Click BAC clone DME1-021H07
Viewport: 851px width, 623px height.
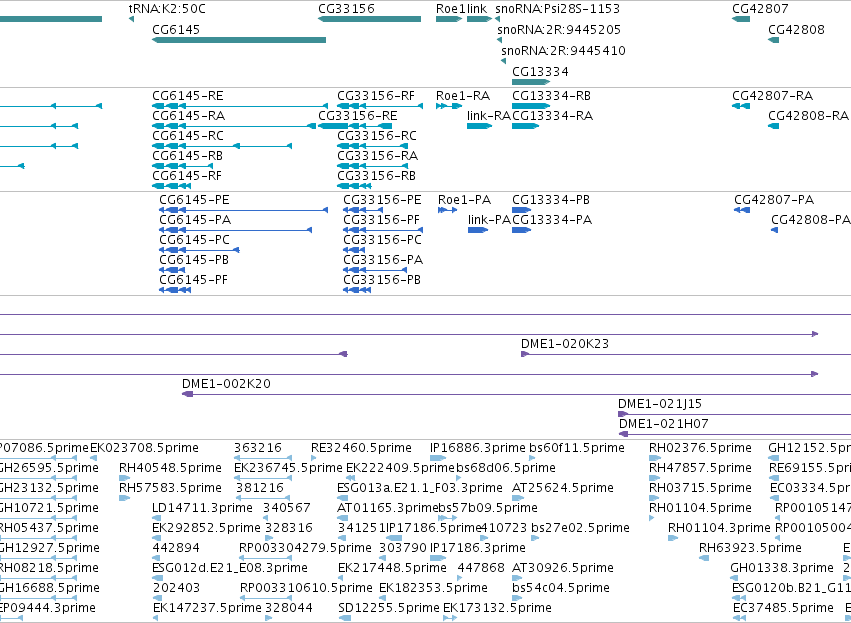(735, 435)
